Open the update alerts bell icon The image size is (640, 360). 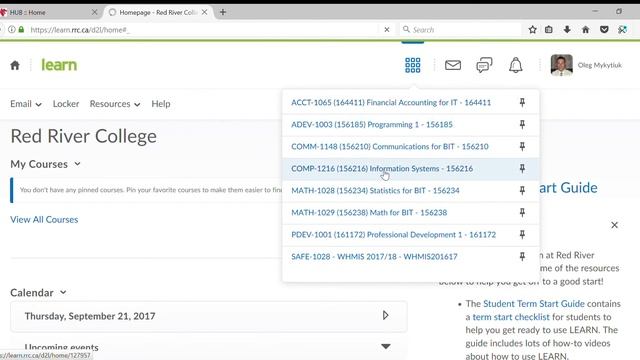click(x=516, y=65)
